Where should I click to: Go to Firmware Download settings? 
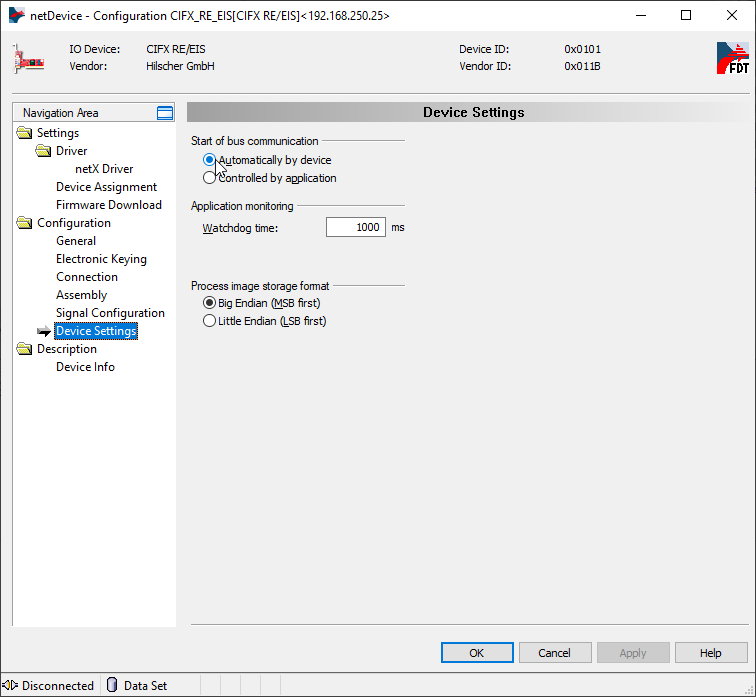point(108,205)
